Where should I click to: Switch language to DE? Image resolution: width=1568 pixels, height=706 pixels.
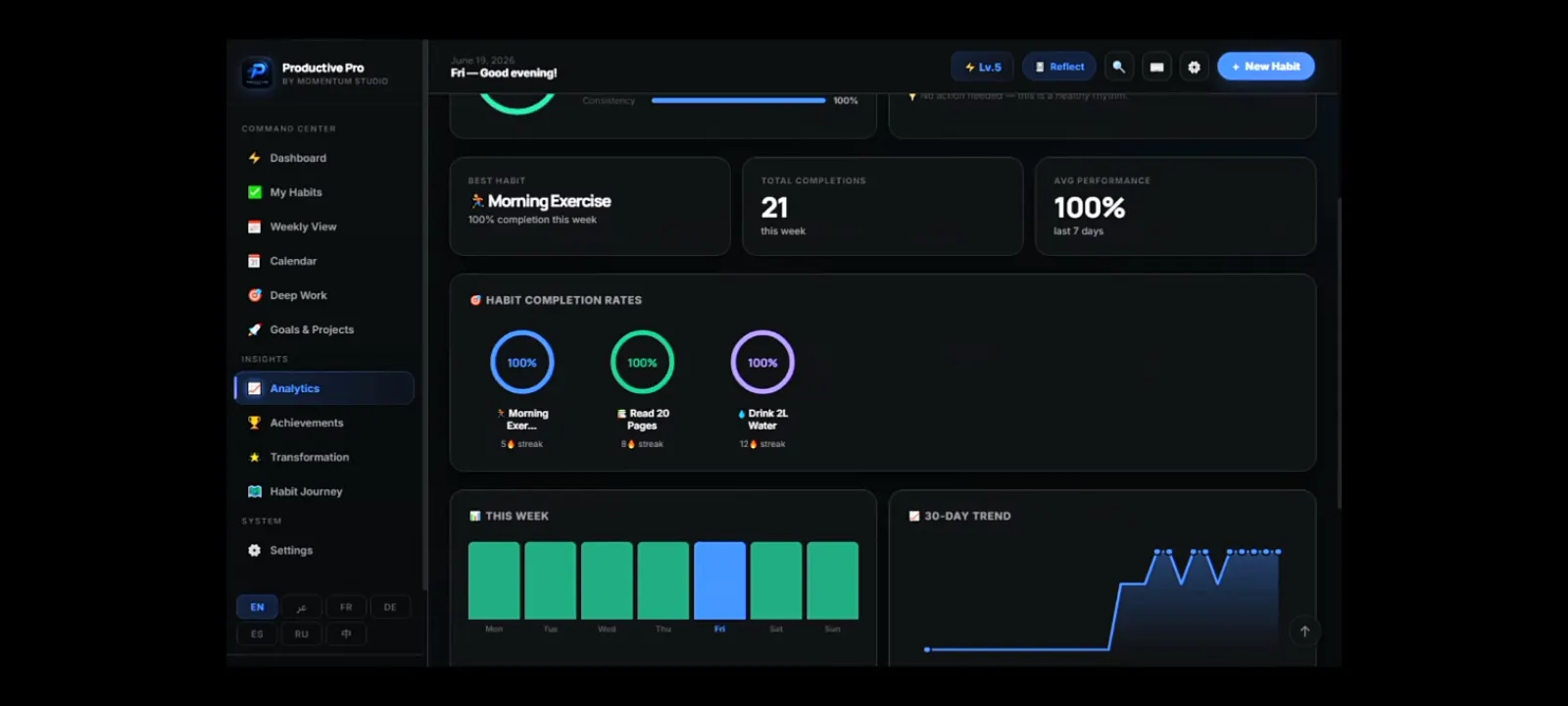coord(390,607)
